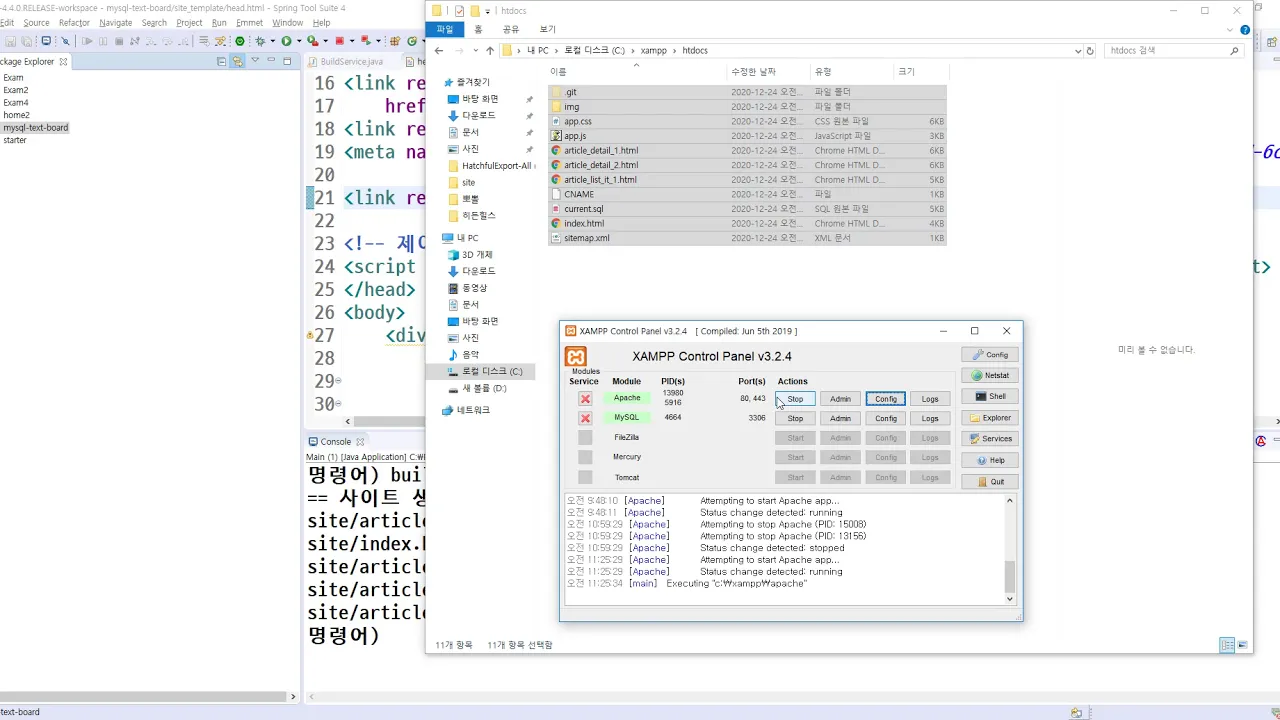Viewport: 1280px width, 720px height.
Task: Sort files by 이름 column header
Action: click(x=636, y=72)
